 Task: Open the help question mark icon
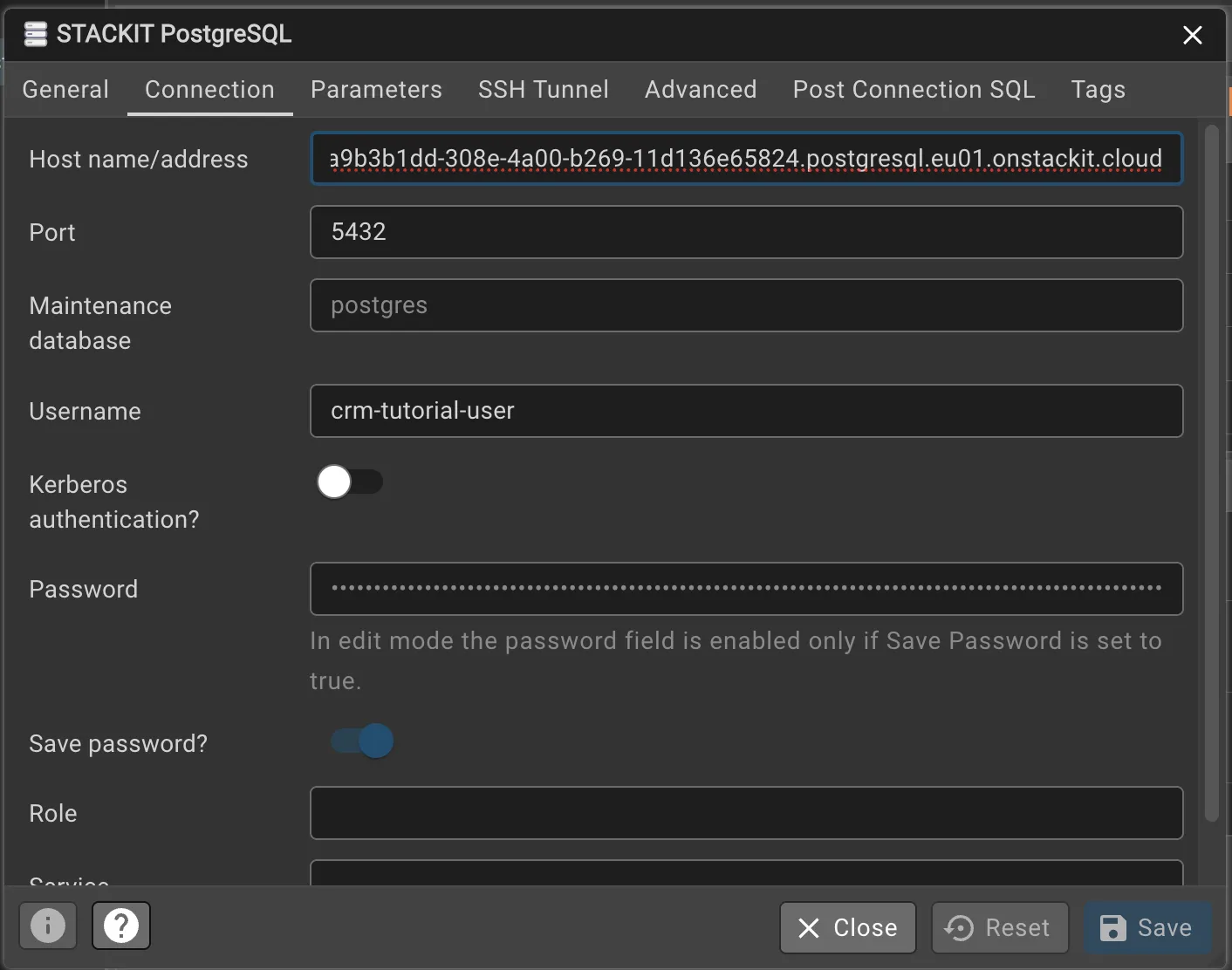[x=120, y=926]
